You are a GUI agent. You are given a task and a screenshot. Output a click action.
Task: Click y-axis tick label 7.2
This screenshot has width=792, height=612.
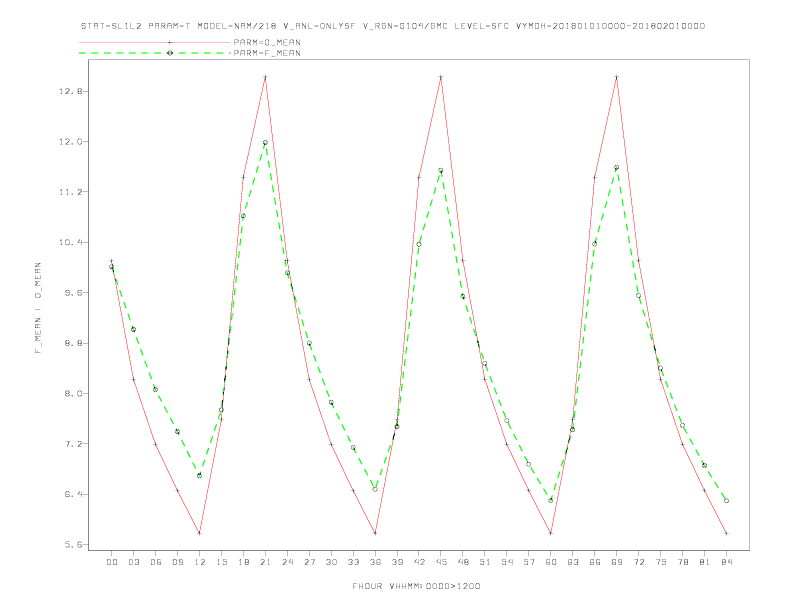pyautogui.click(x=73, y=444)
